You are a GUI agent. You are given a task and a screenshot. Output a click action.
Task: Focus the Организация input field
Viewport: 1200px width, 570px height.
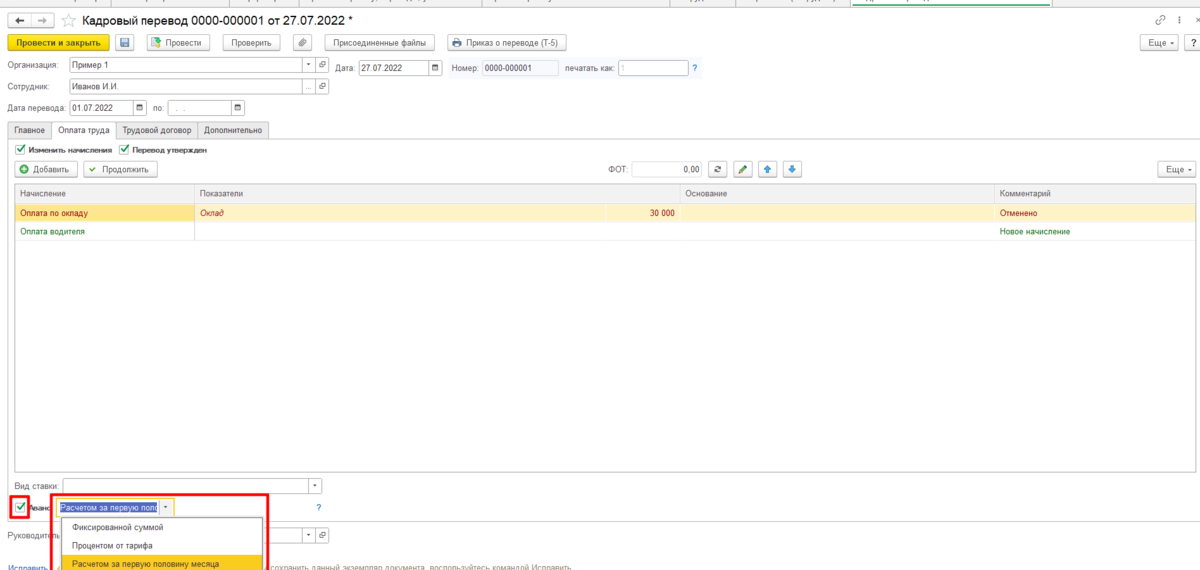pos(185,64)
